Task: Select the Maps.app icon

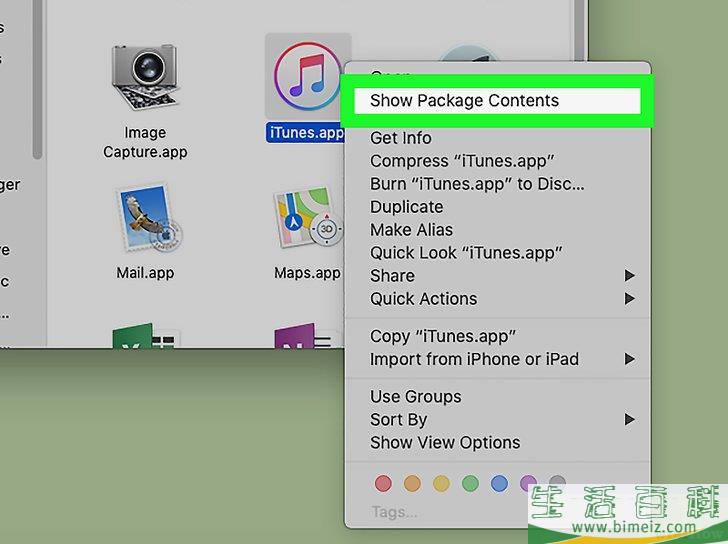Action: pos(308,218)
